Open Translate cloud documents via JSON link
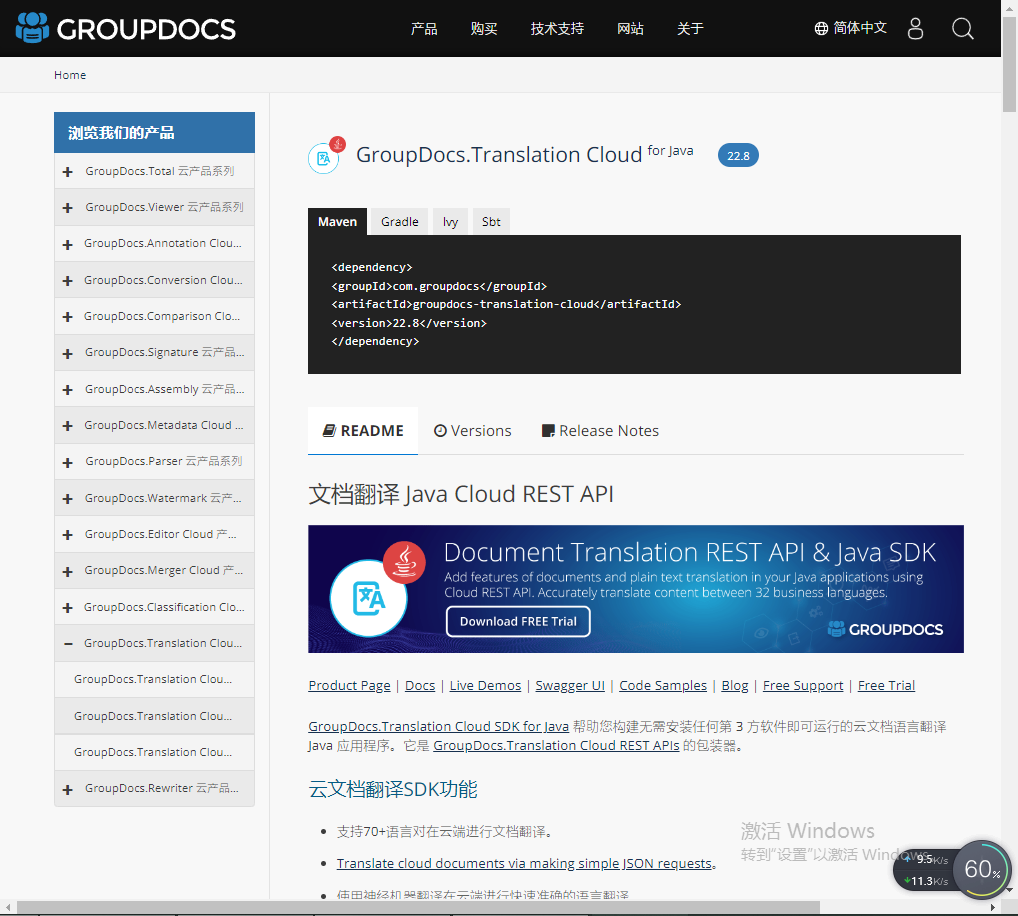Screen dimensions: 1018x916 coord(524,863)
